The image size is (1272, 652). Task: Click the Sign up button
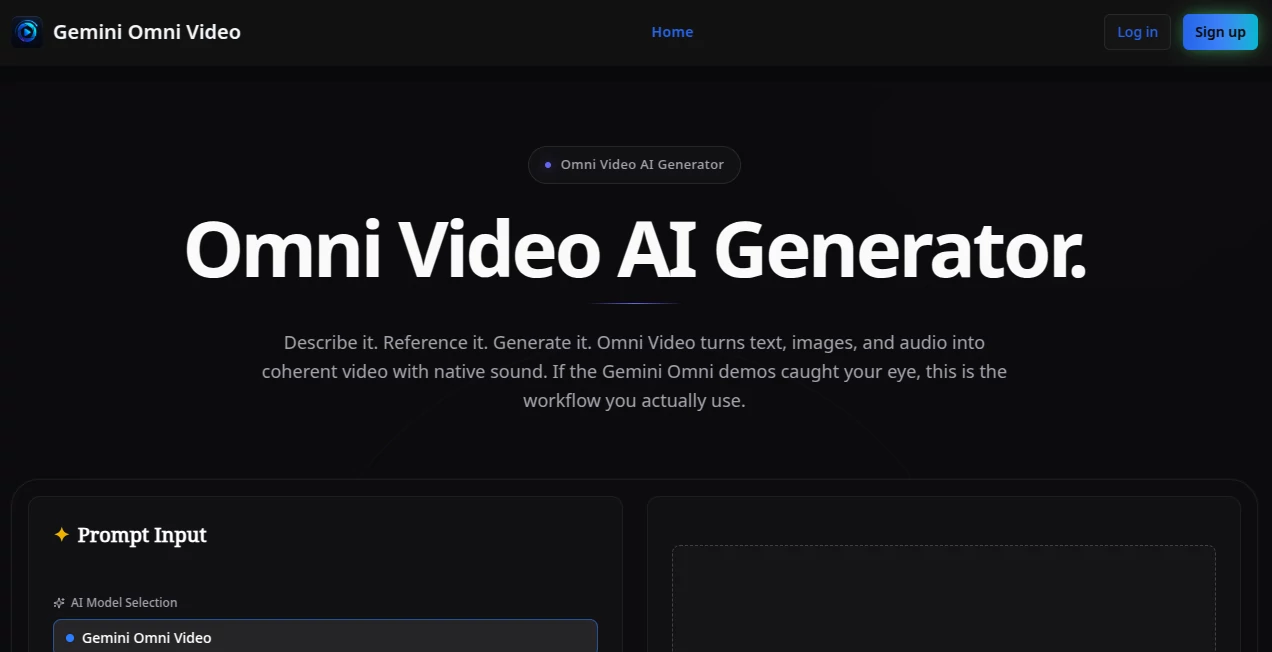coord(1220,32)
